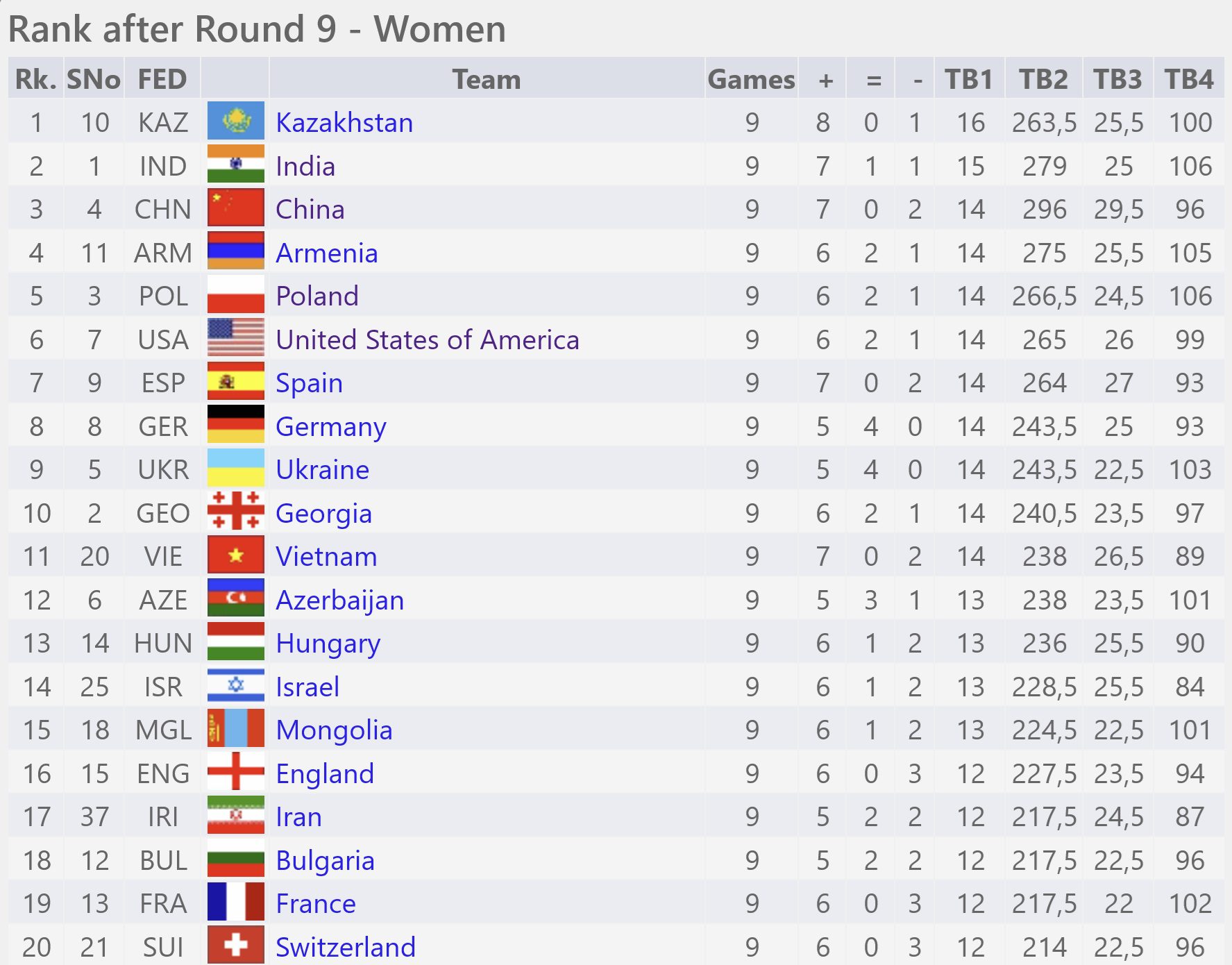Open the Kazakhstan team link
The image size is (1232, 965).
pos(344,123)
